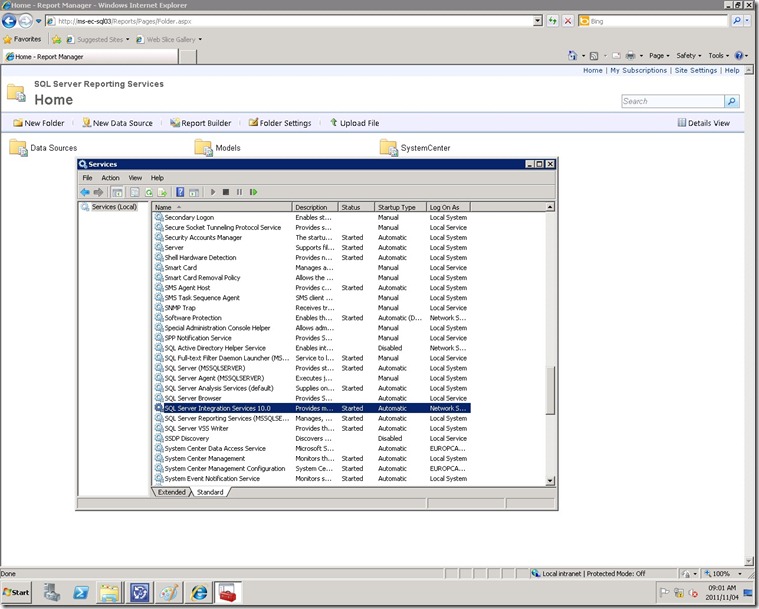
Task: Open the Action menu in Services
Action: pyautogui.click(x=110, y=178)
